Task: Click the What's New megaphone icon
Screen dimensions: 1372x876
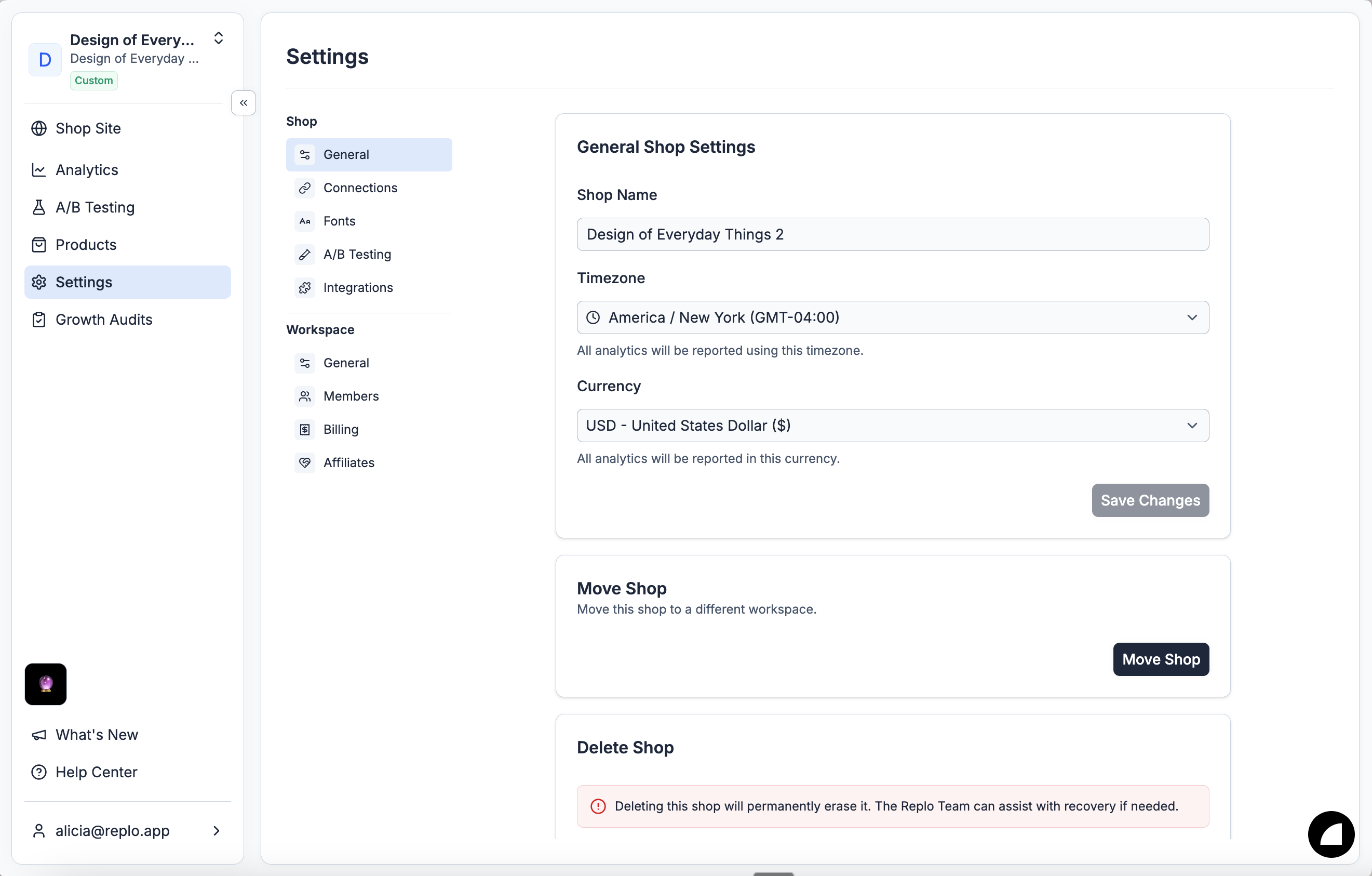Action: coord(39,735)
